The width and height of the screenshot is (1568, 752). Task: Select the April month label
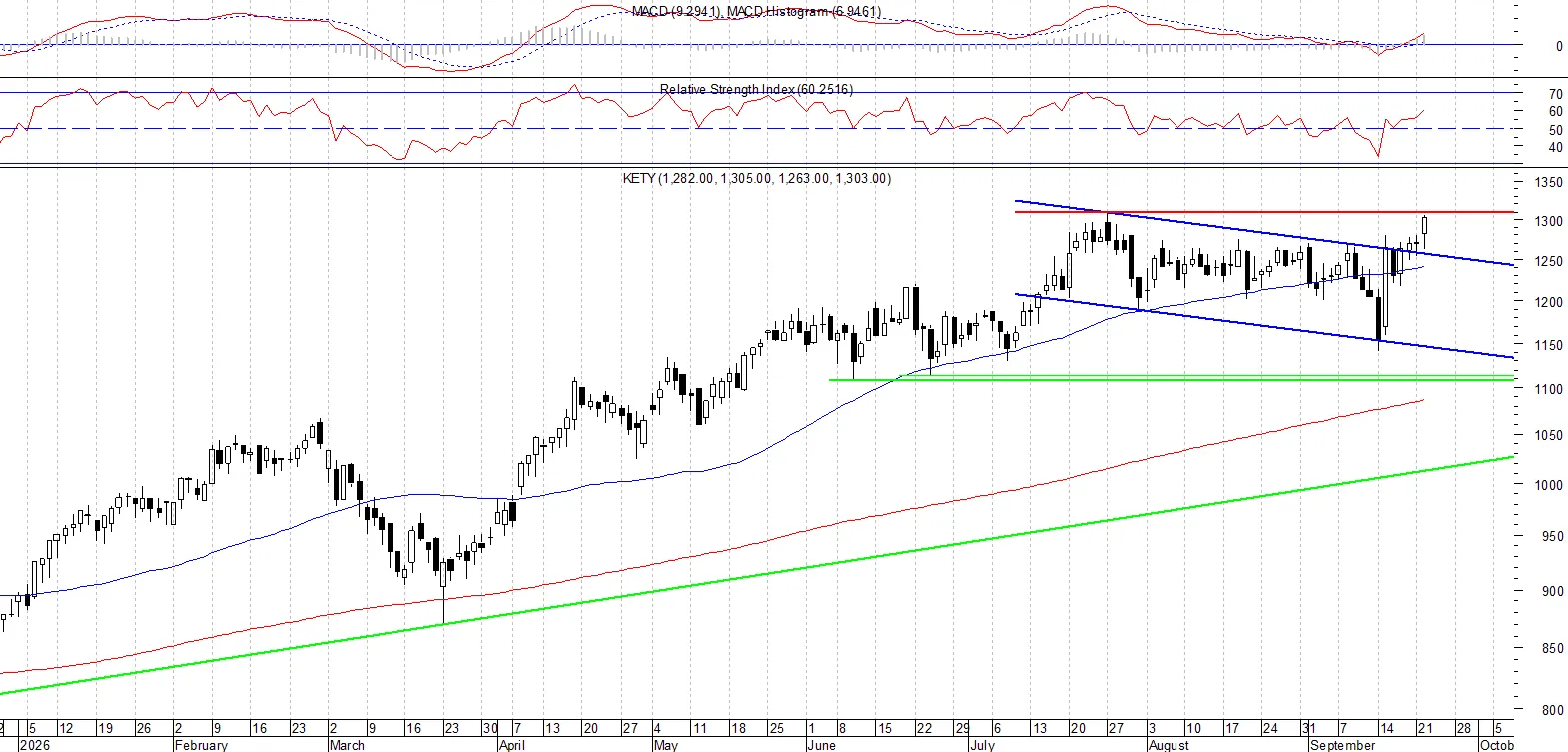pos(511,745)
